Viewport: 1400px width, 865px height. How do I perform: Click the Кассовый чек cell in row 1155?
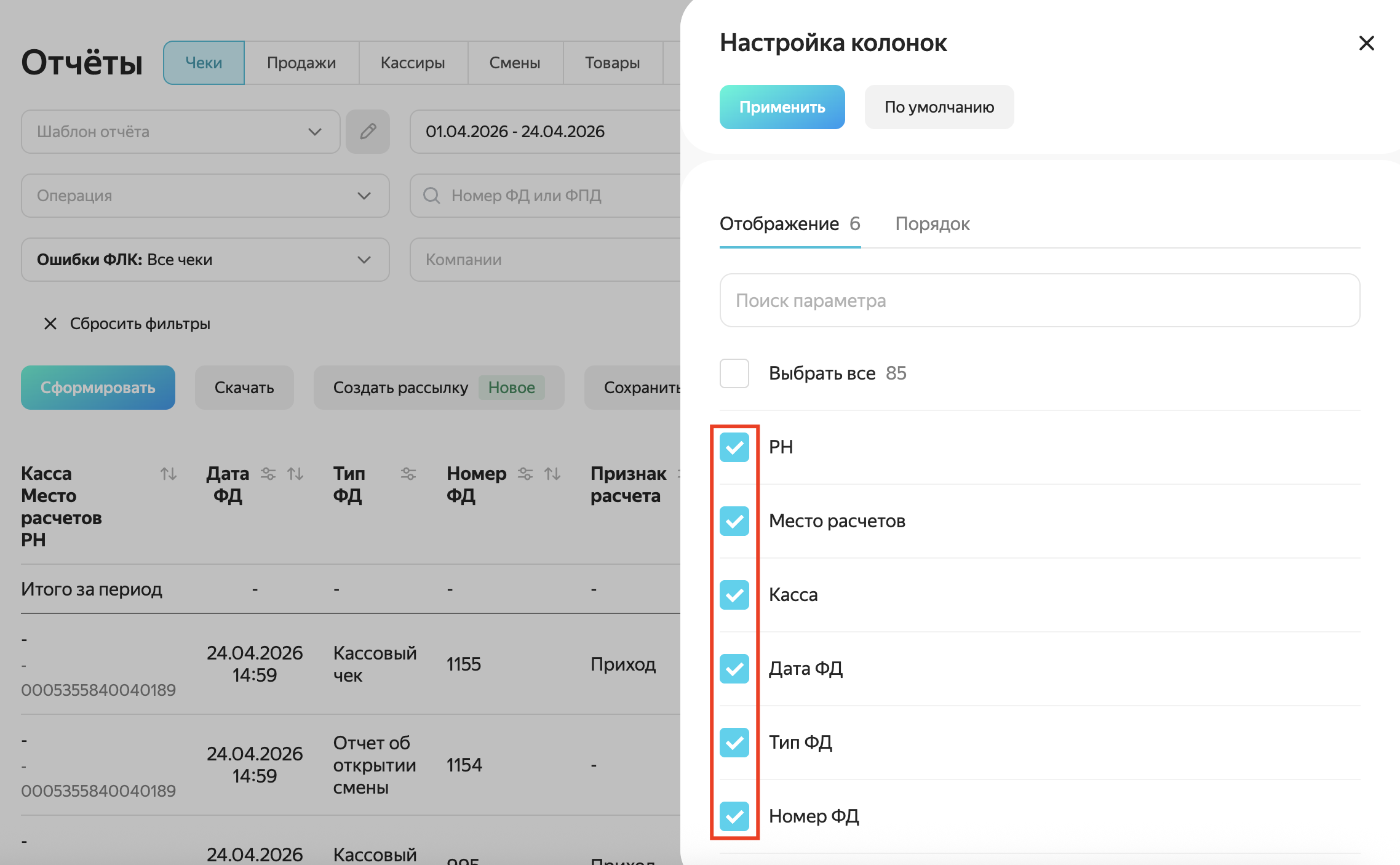click(x=375, y=664)
